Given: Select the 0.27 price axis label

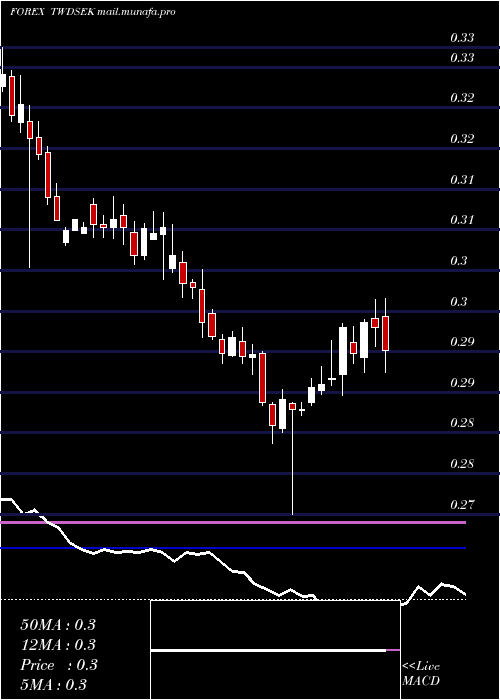Looking at the screenshot, I should [462, 504].
